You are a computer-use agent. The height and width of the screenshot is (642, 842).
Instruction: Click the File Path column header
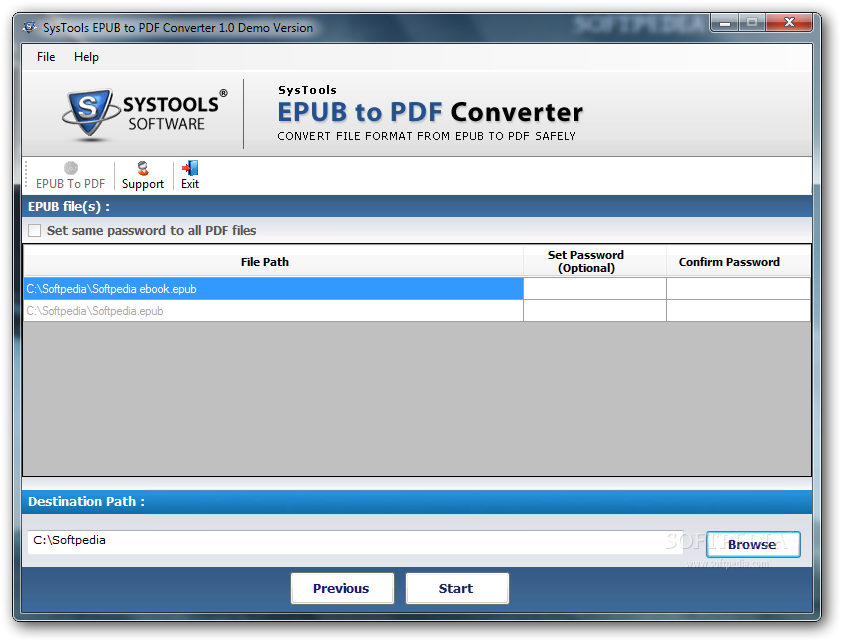point(273,261)
